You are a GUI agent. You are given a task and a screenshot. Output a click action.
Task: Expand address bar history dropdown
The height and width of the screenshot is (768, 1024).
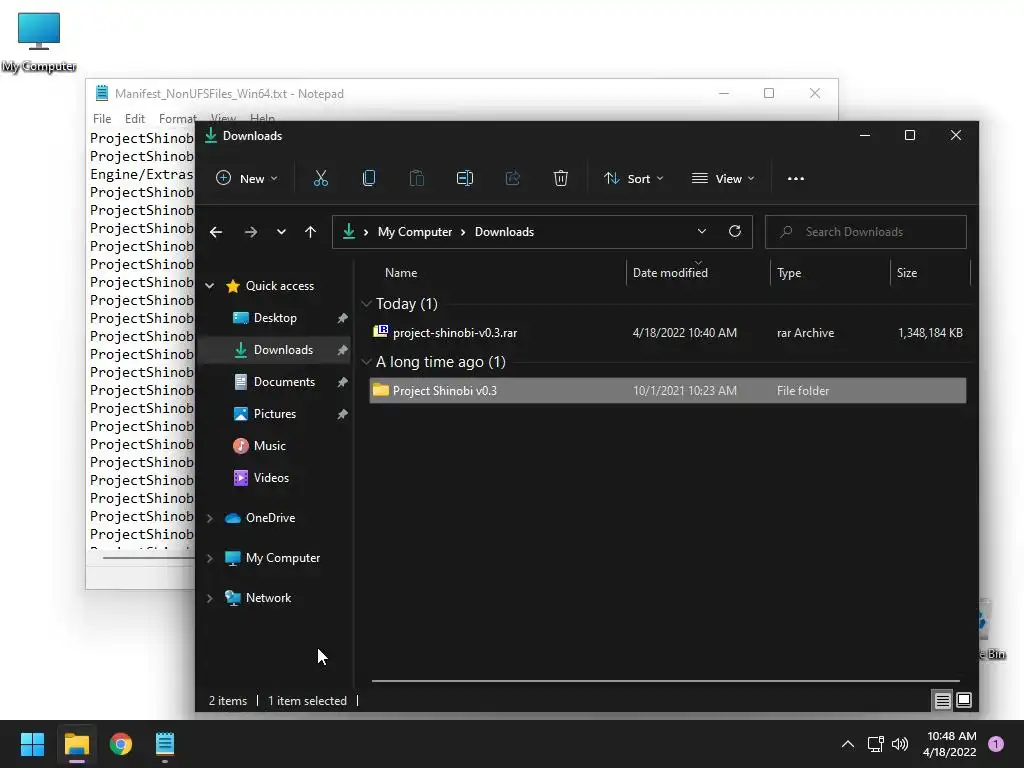tap(701, 231)
